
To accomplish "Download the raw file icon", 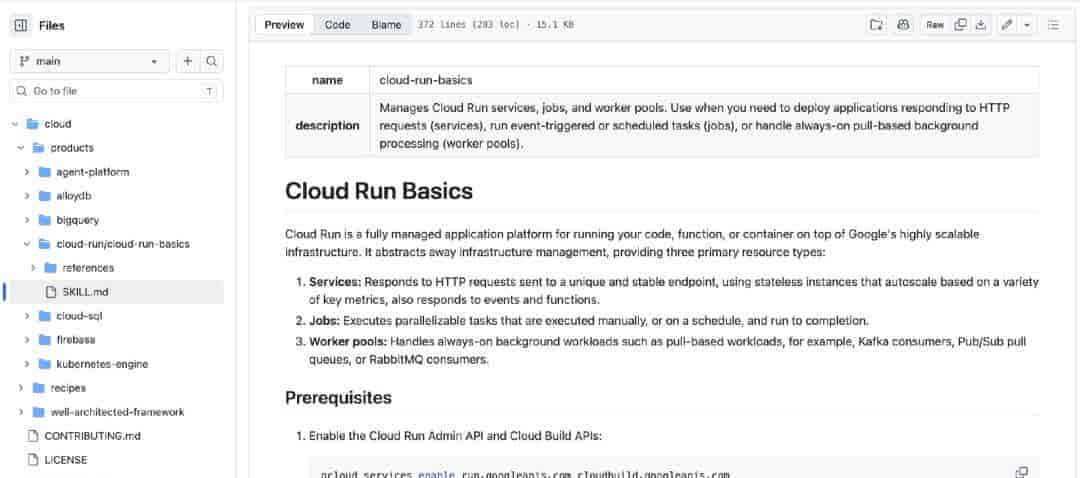I will 981,25.
